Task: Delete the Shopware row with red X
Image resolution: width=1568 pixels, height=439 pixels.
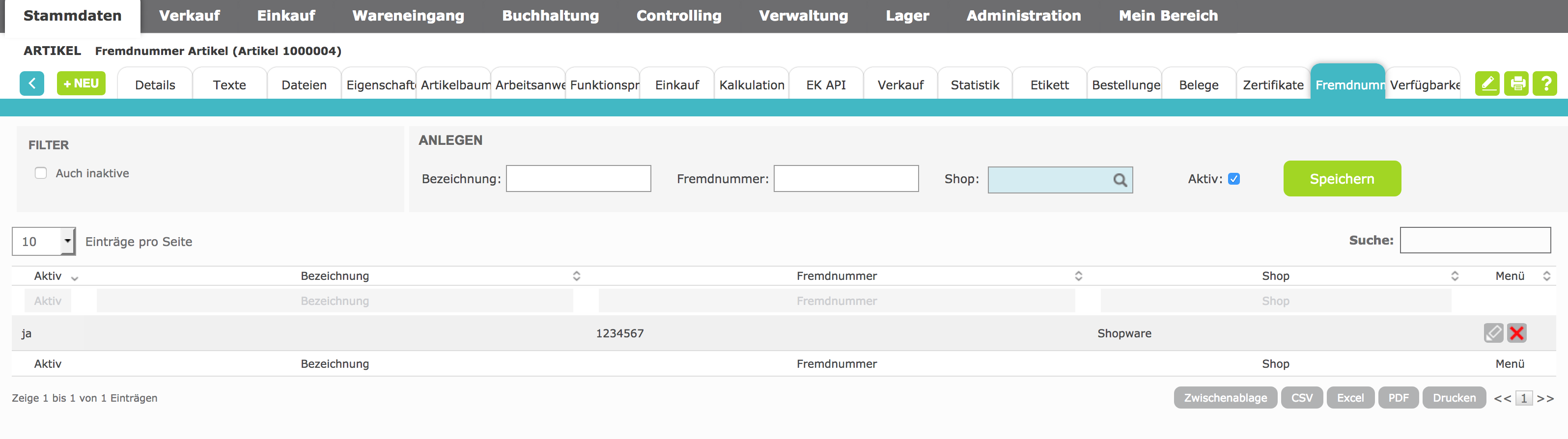Action: coord(1517,333)
